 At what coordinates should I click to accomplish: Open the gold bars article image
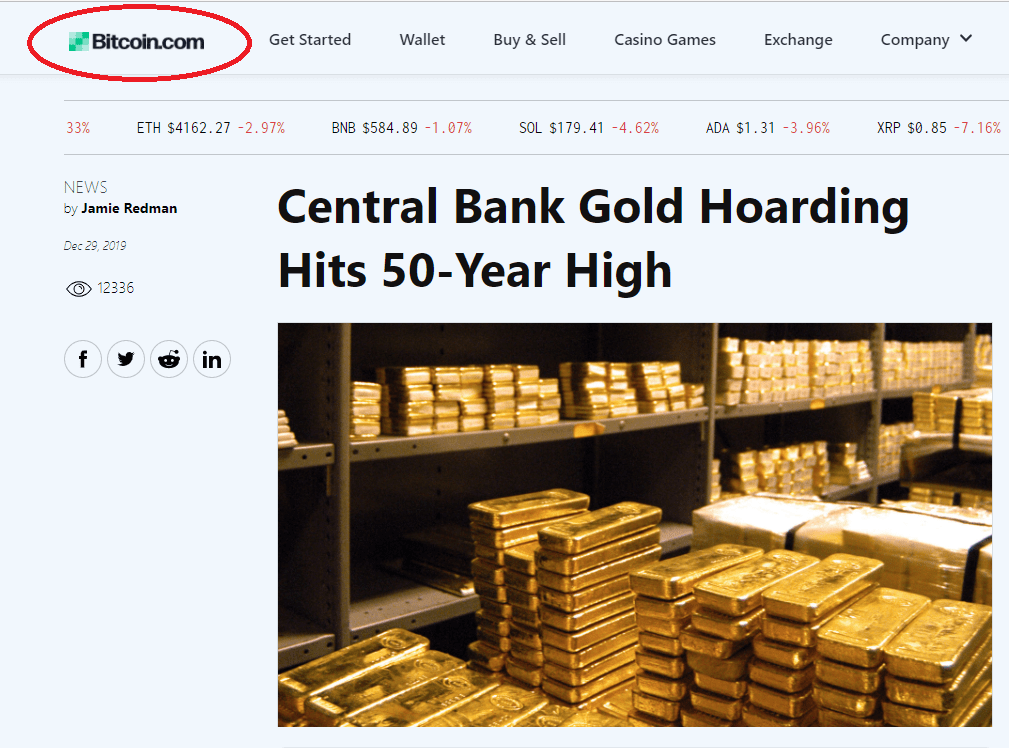click(x=634, y=524)
